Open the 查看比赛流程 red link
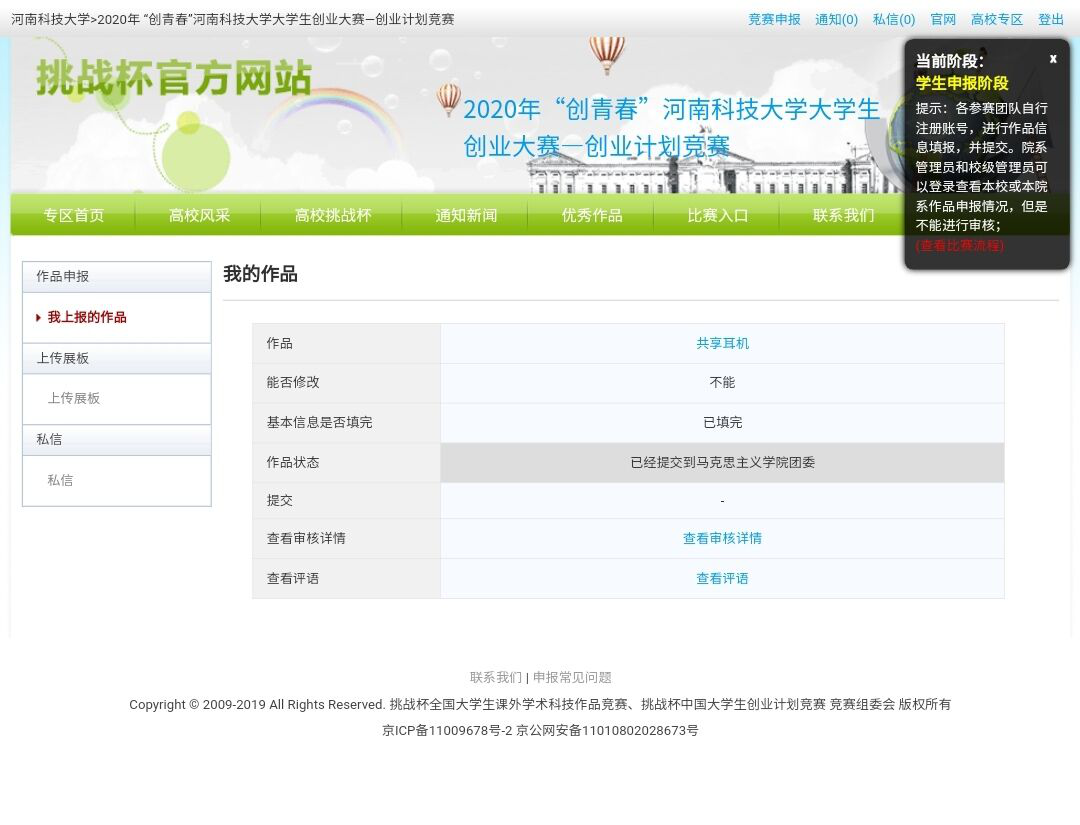 (x=959, y=245)
